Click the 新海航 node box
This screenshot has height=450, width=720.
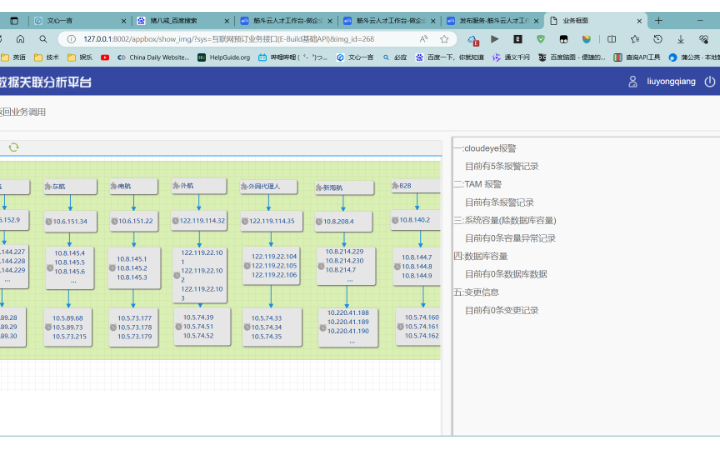[344, 188]
